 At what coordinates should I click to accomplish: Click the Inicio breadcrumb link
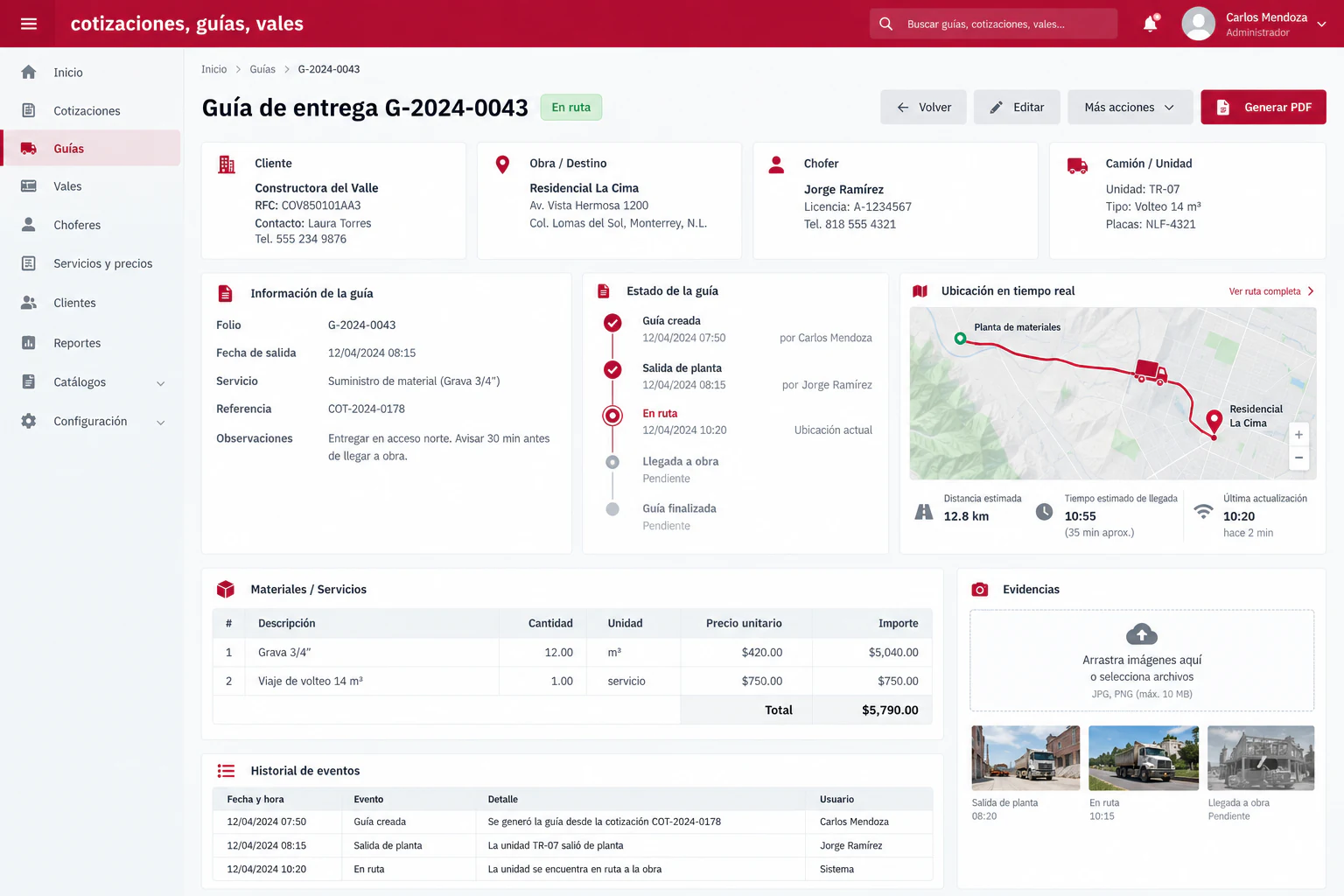click(213, 69)
